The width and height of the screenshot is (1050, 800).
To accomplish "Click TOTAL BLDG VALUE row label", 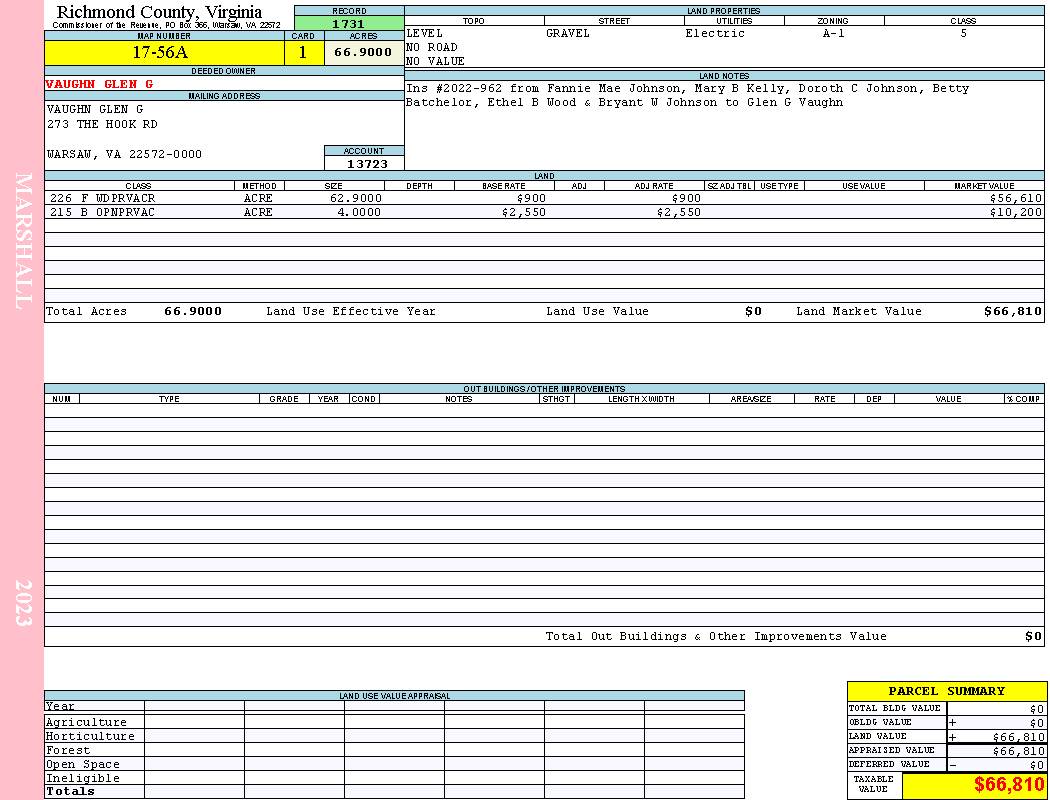I will pyautogui.click(x=895, y=708).
